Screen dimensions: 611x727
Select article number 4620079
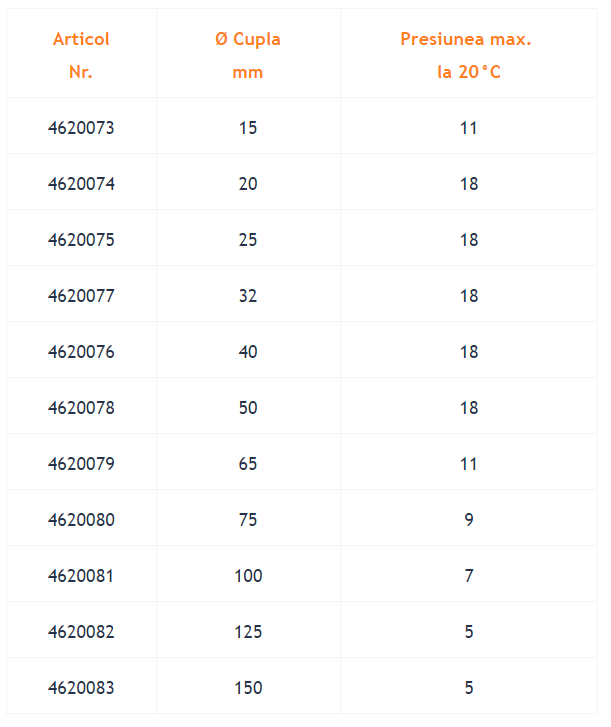click(81, 464)
